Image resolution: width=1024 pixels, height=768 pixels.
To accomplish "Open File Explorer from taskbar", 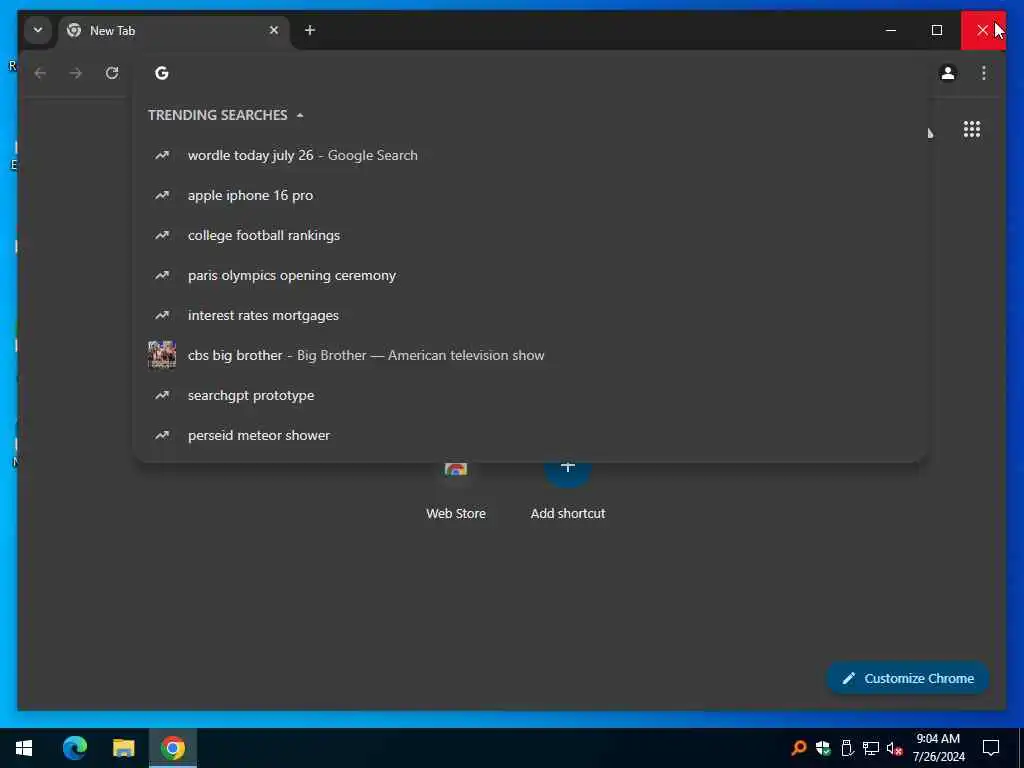I will (x=123, y=748).
